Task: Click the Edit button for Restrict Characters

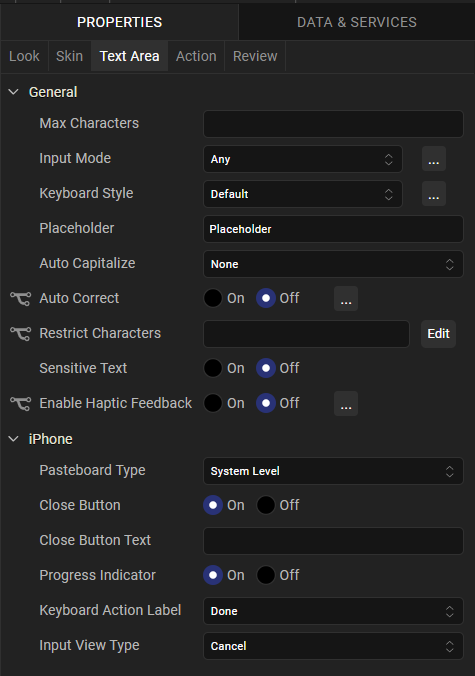Action: click(x=438, y=334)
